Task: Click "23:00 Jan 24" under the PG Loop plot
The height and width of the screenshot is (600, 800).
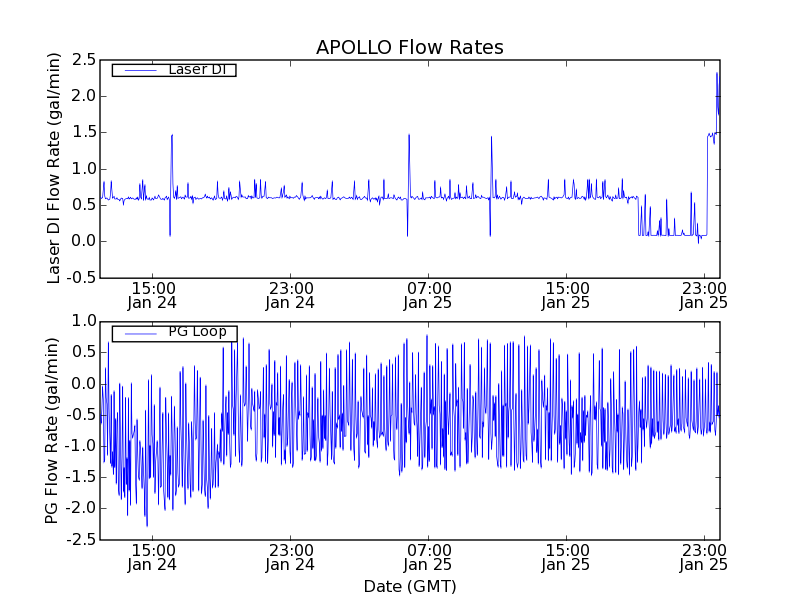Action: pos(290,558)
